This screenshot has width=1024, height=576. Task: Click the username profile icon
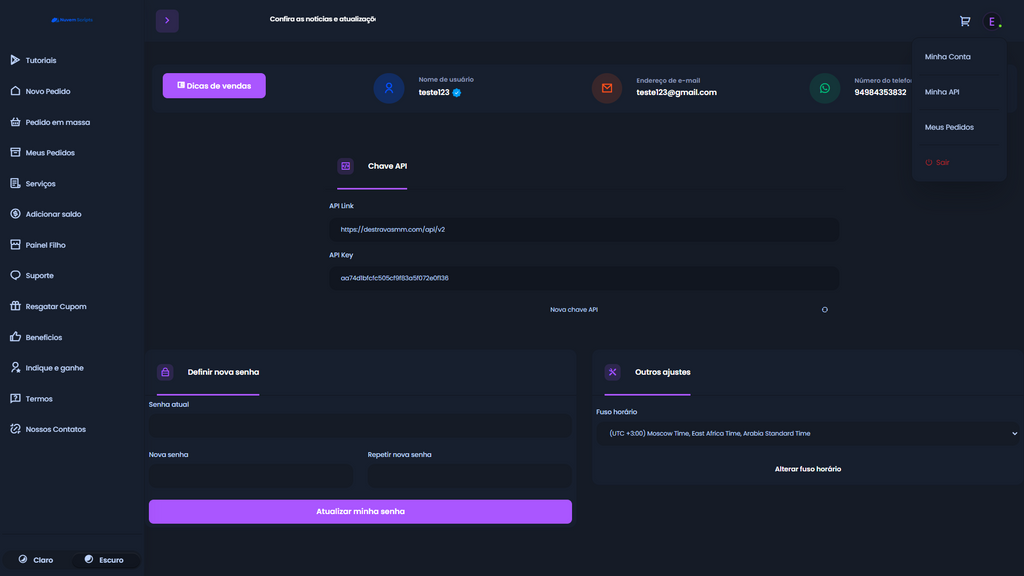click(389, 88)
